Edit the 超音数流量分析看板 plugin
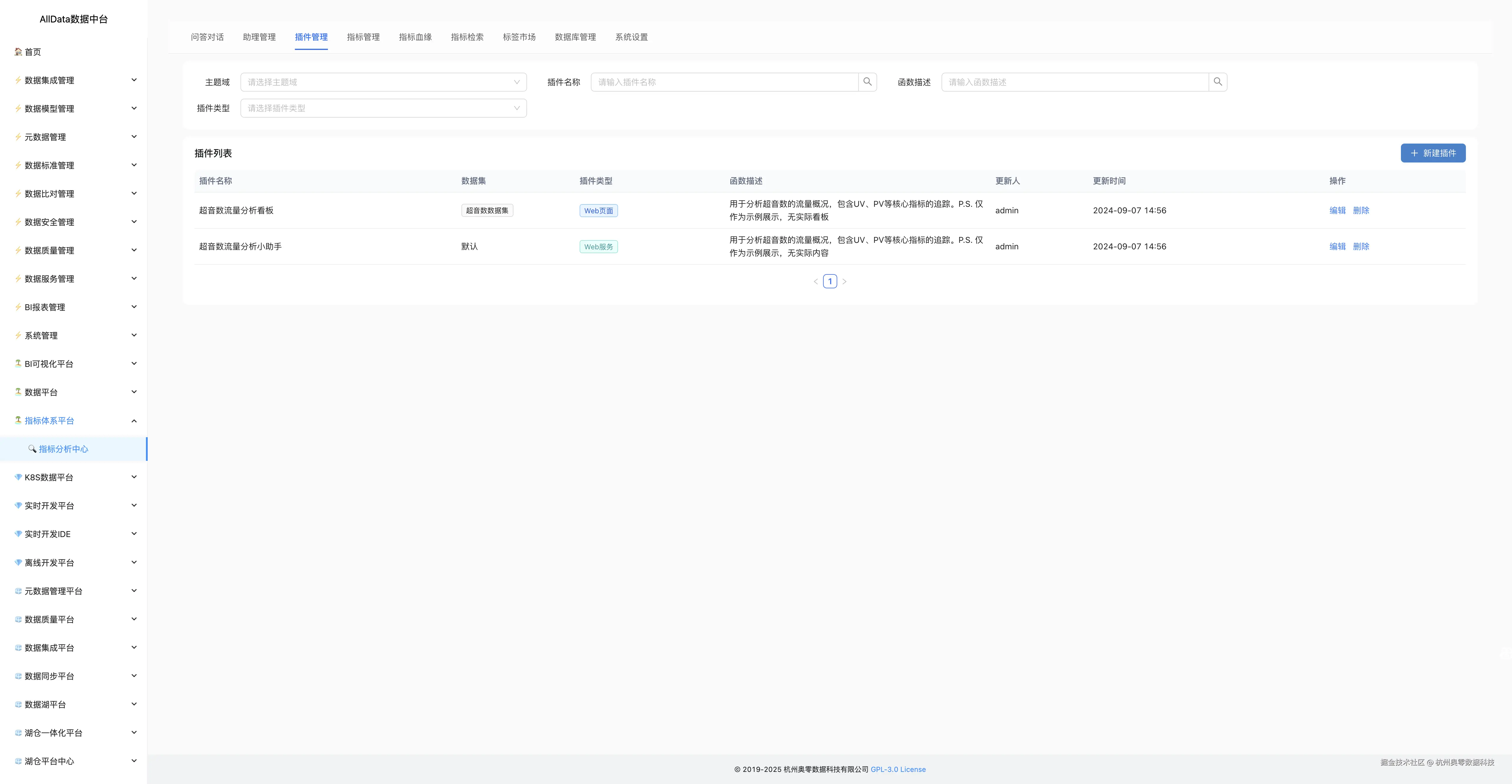This screenshot has width=1512, height=784. pyautogui.click(x=1337, y=211)
